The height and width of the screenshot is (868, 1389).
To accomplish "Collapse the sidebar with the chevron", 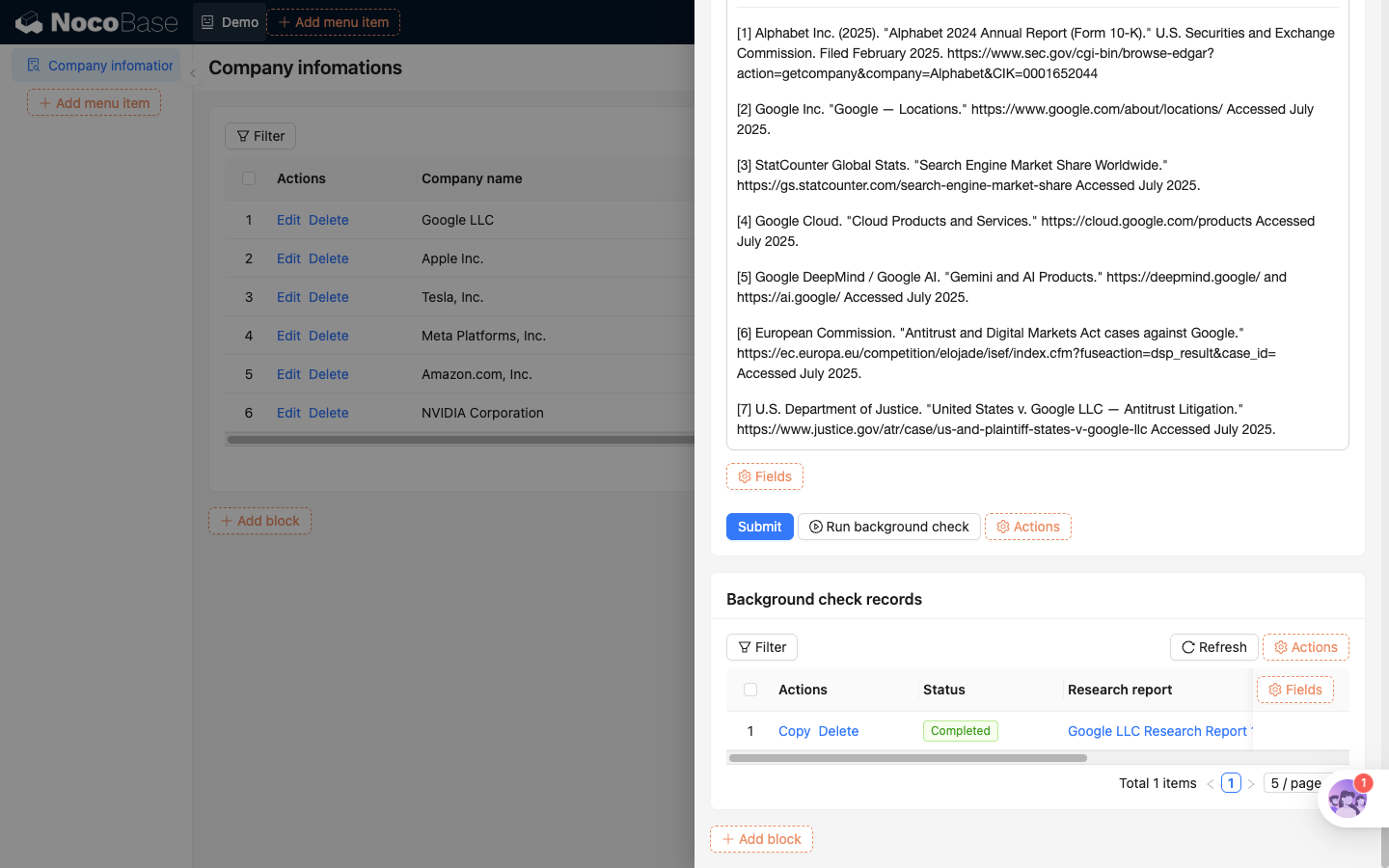I will tap(193, 73).
